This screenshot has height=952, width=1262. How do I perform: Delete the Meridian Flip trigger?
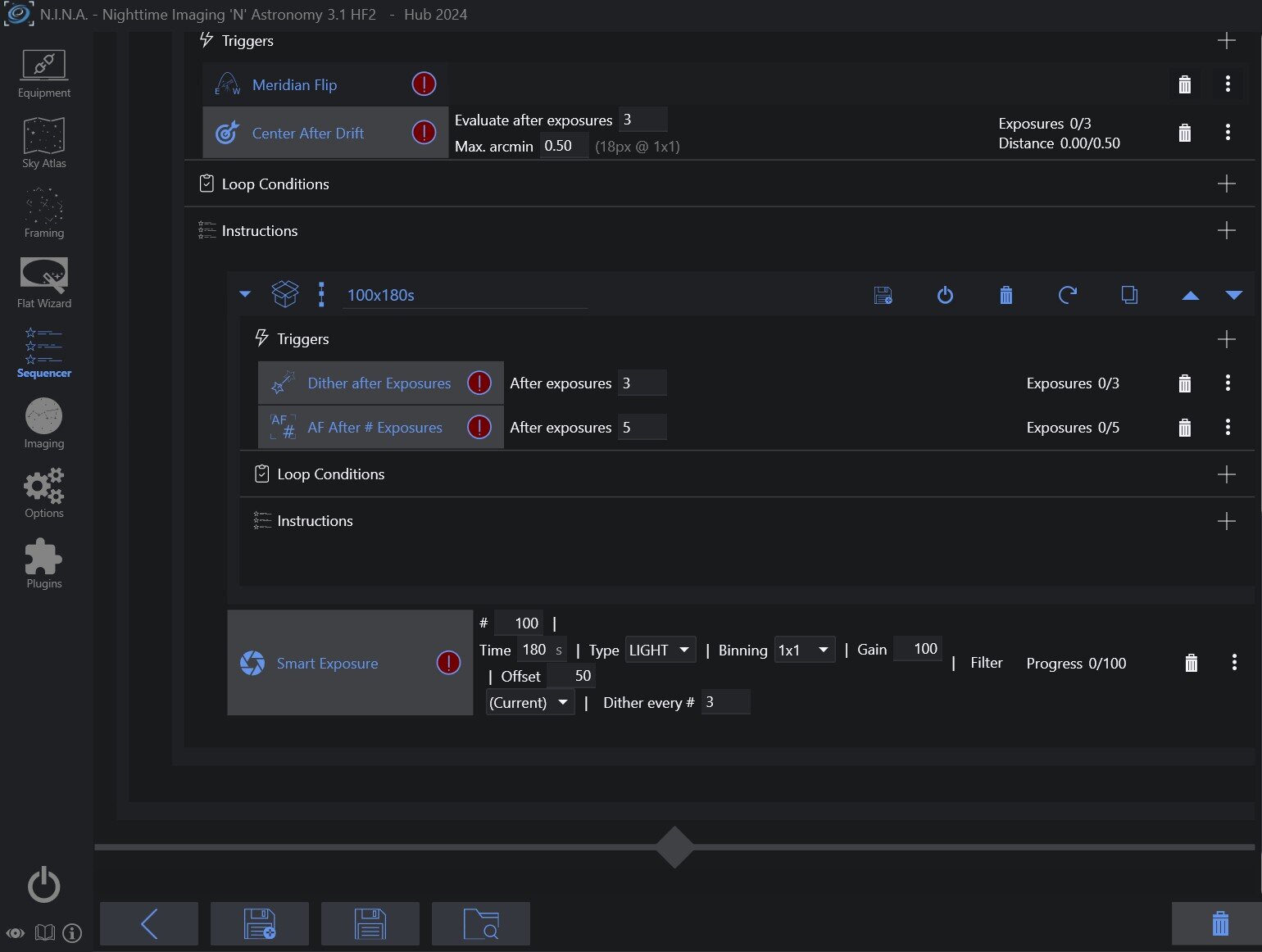1185,84
